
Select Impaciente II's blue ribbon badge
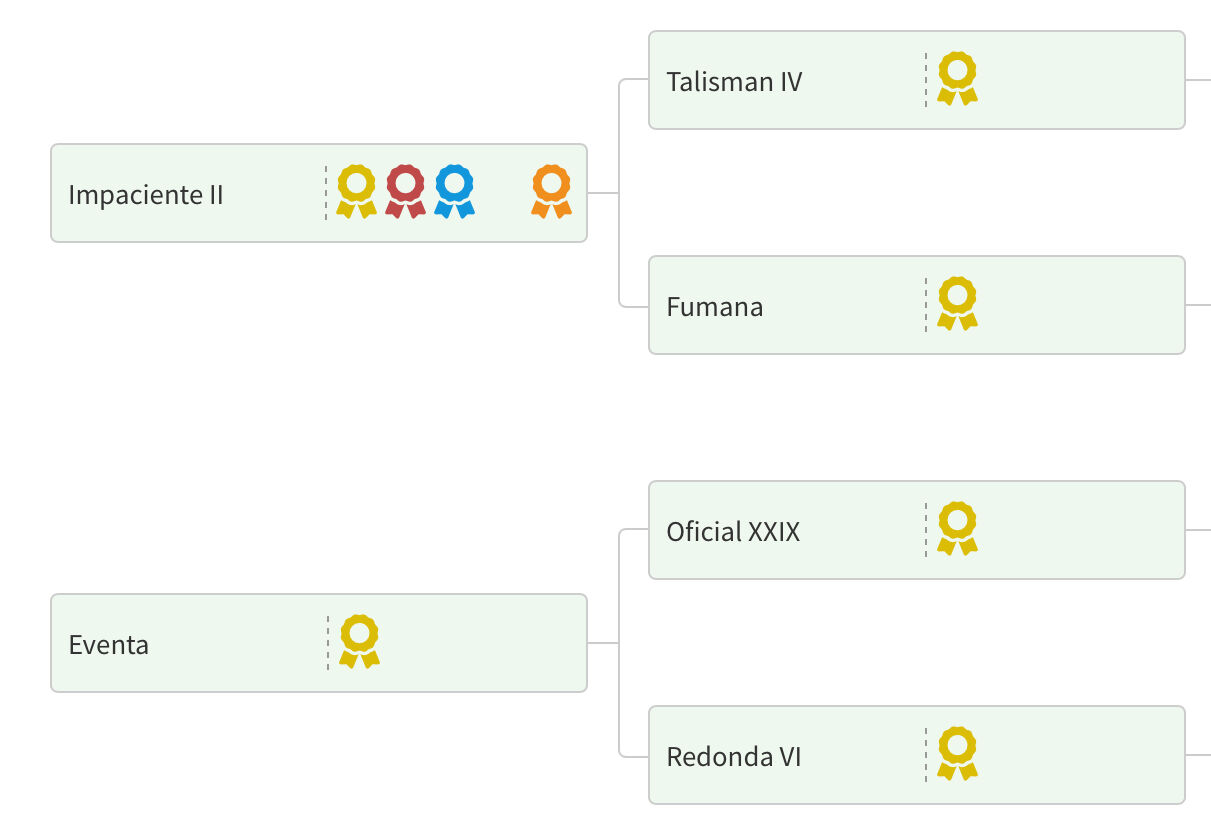pyautogui.click(x=454, y=191)
